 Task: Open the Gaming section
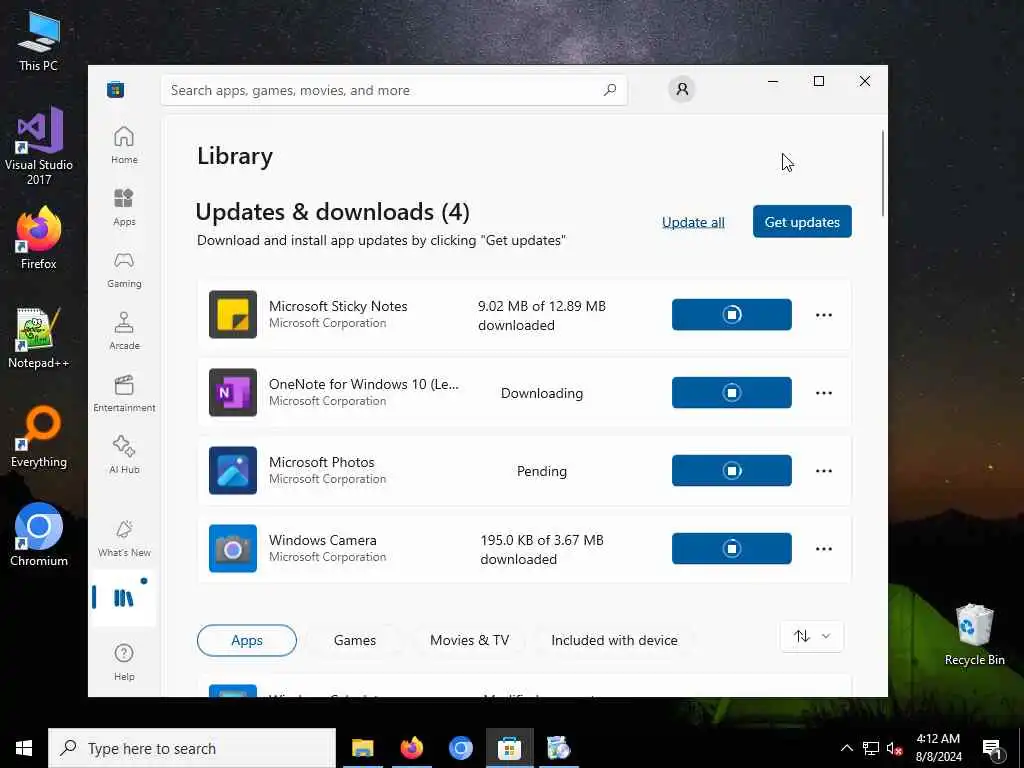point(124,269)
